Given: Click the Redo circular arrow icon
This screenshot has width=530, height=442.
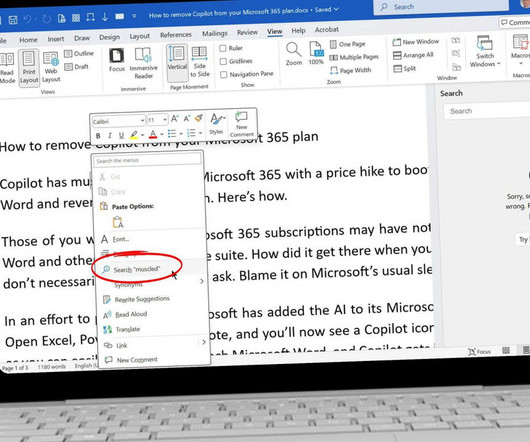Looking at the screenshot, I should click(46, 19).
